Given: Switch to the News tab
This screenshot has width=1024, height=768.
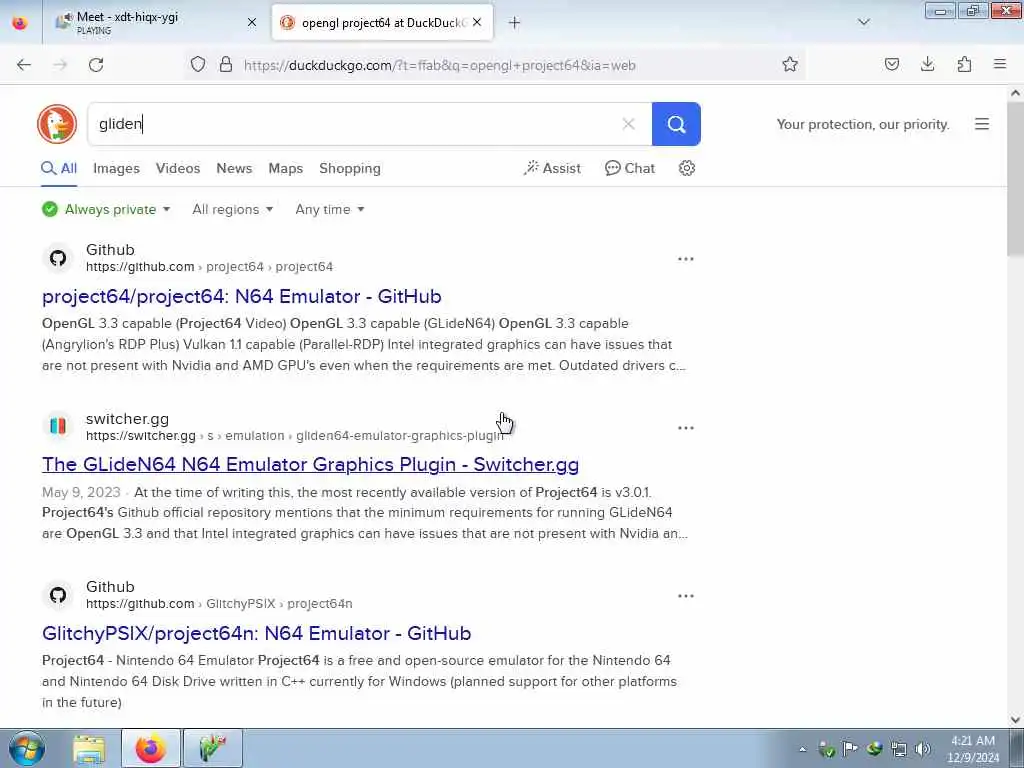Looking at the screenshot, I should 234,168.
